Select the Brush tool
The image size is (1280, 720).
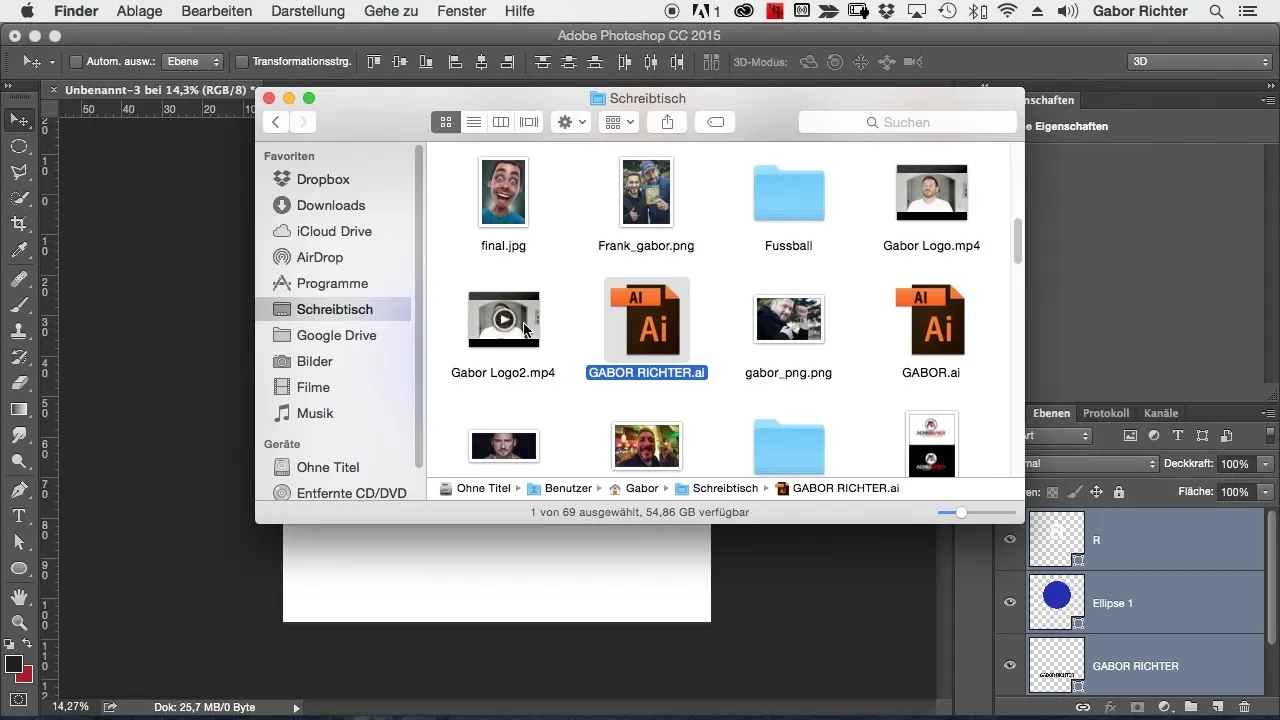click(x=19, y=304)
